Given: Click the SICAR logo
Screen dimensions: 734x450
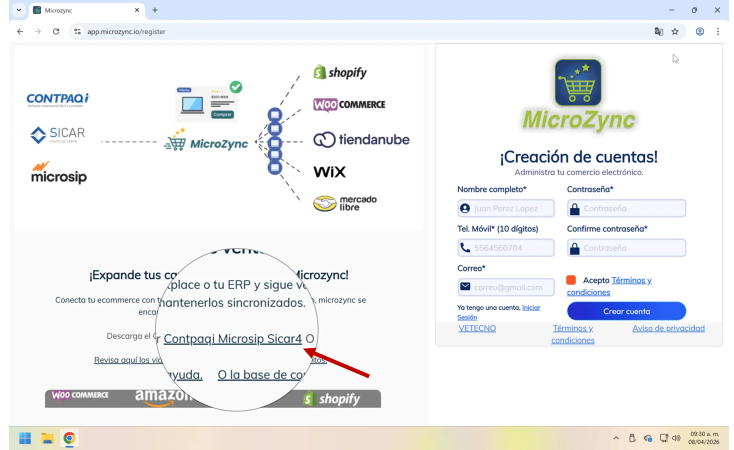Looking at the screenshot, I should [58, 135].
